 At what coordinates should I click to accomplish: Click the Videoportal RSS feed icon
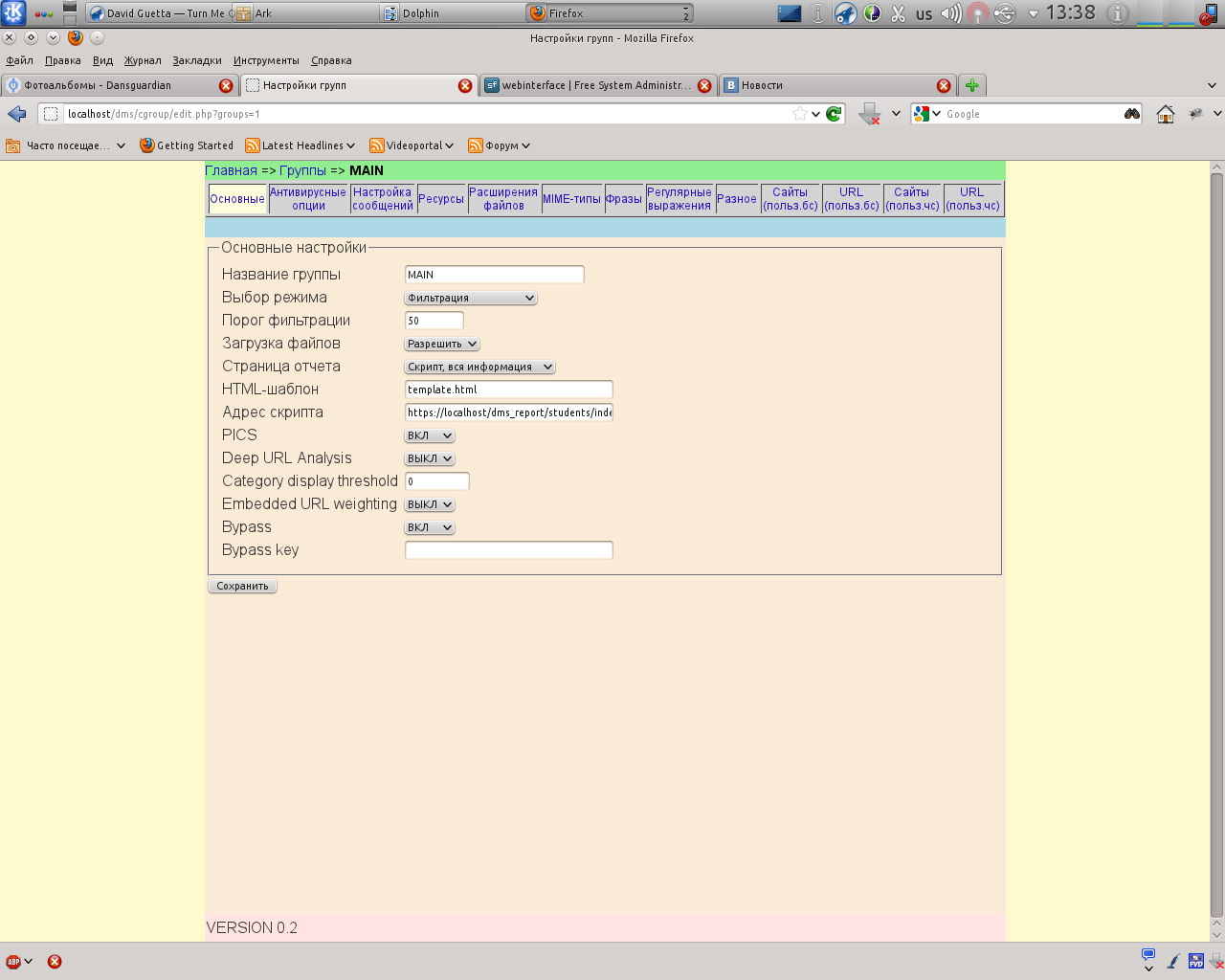pyautogui.click(x=377, y=145)
